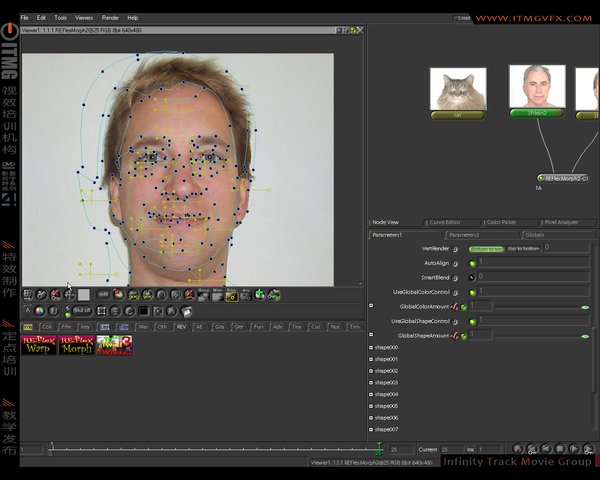
Task: Expand the shape000 parameter group
Action: (x=371, y=347)
